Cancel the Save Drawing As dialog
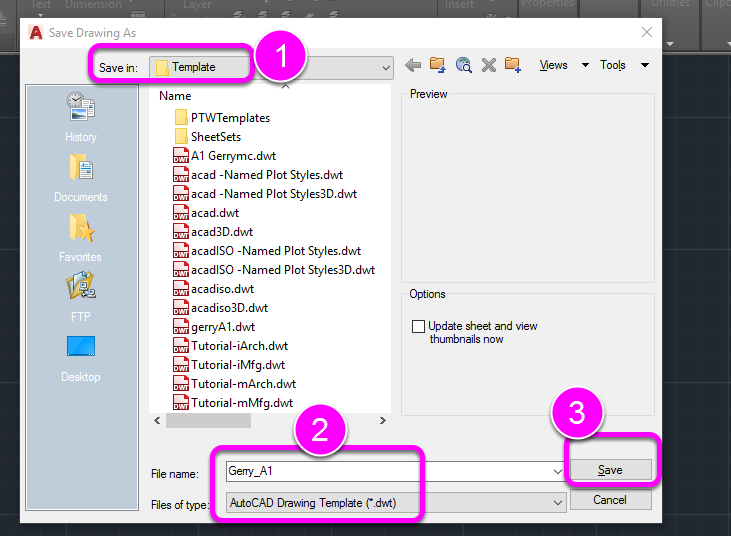 click(x=610, y=500)
